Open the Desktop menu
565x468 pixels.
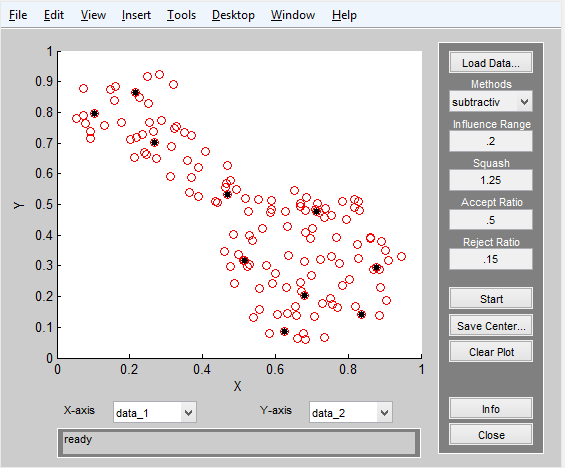(233, 15)
